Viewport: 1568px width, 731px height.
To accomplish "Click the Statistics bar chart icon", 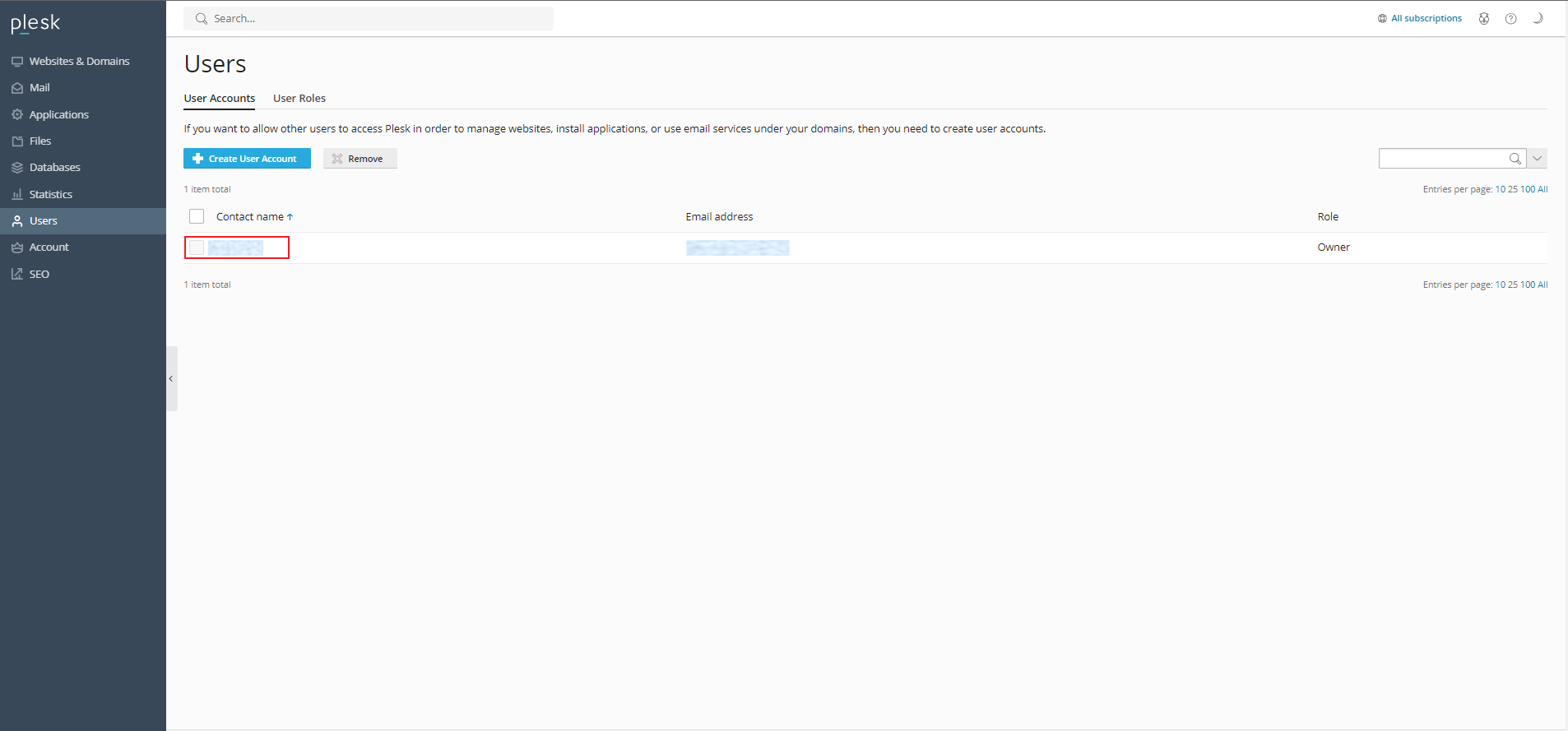I will click(17, 195).
